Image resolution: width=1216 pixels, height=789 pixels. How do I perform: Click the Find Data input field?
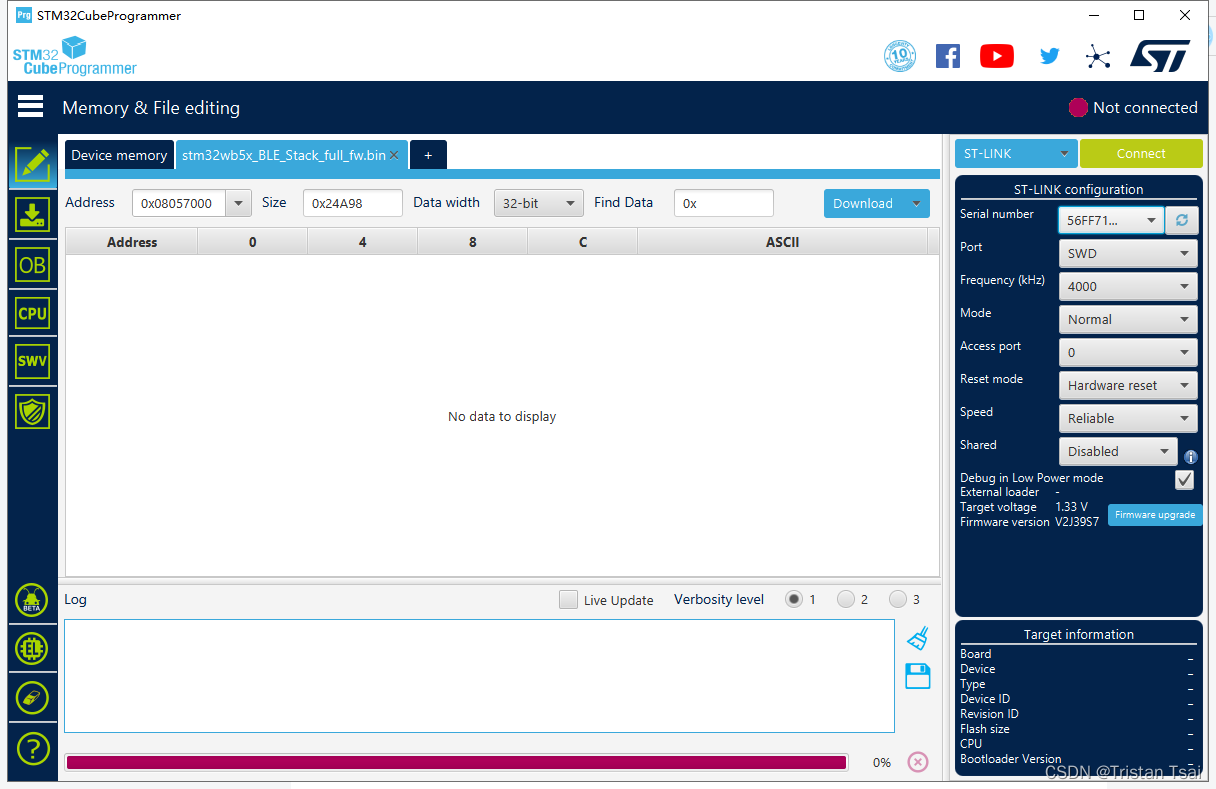723,203
